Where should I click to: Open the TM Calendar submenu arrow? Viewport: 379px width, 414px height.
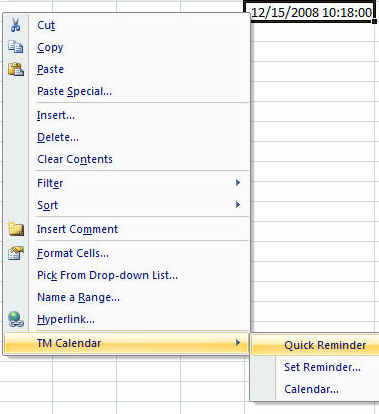point(238,343)
